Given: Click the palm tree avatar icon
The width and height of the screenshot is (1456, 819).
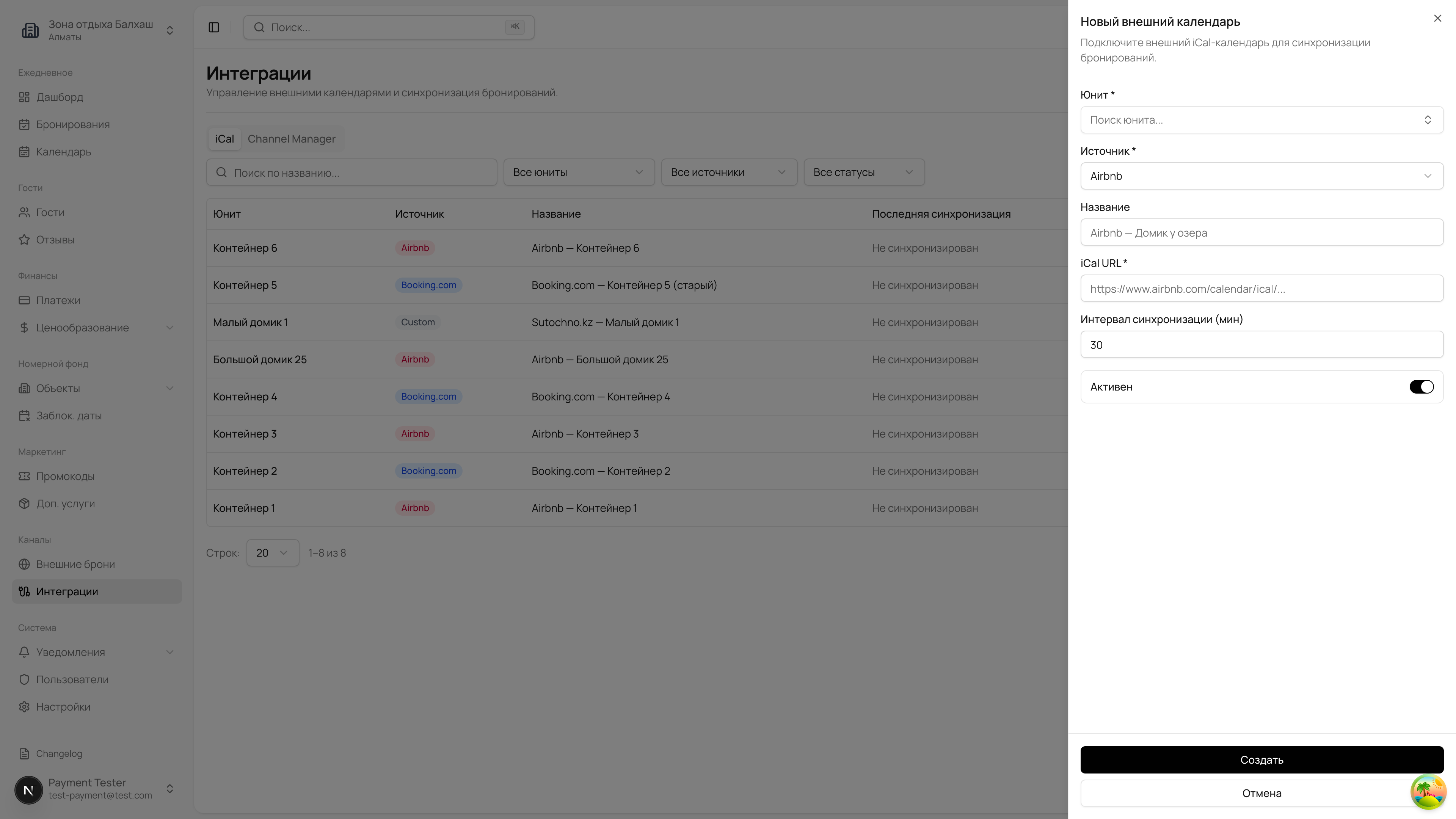Looking at the screenshot, I should click(1428, 792).
